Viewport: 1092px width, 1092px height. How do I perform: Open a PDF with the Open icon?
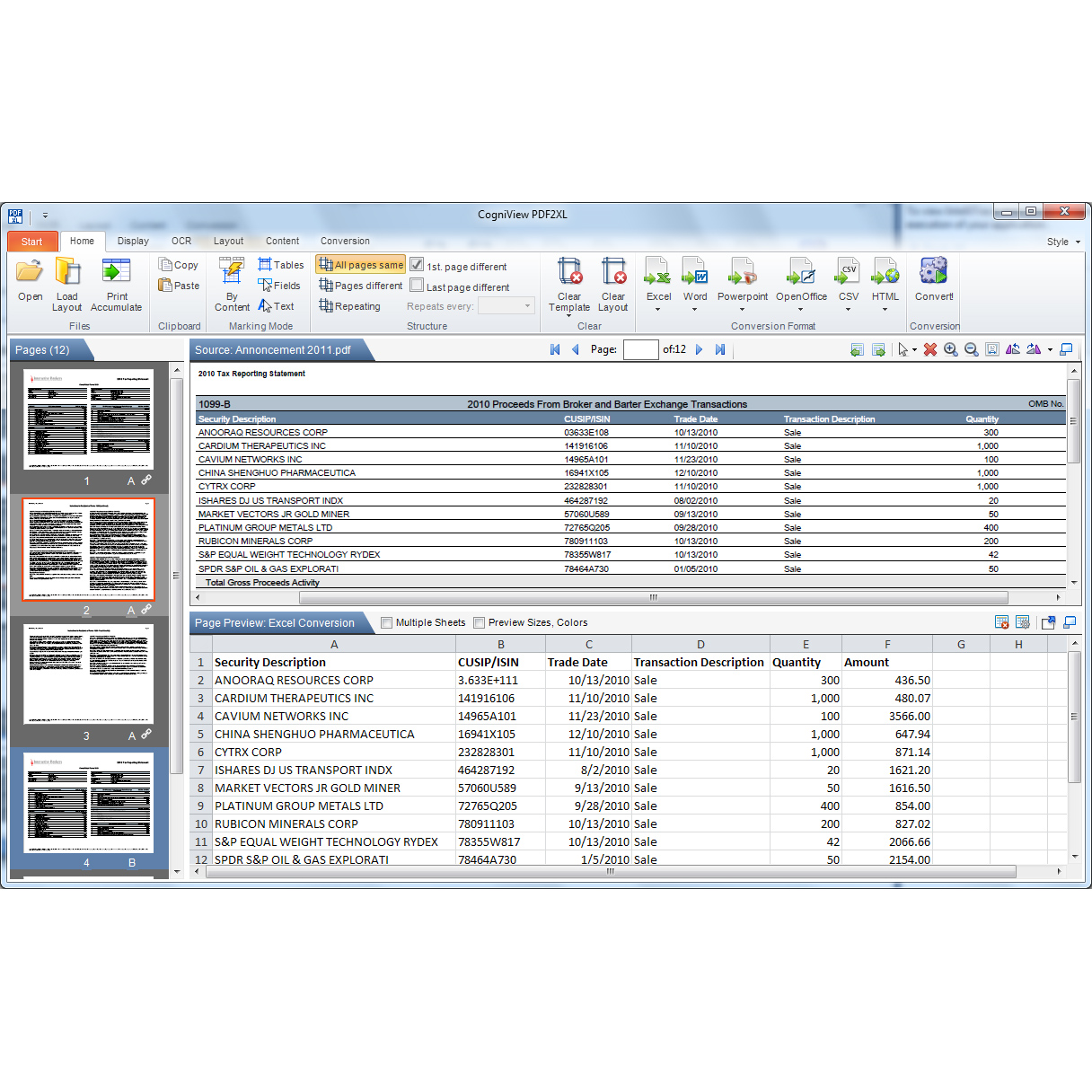coord(30,279)
